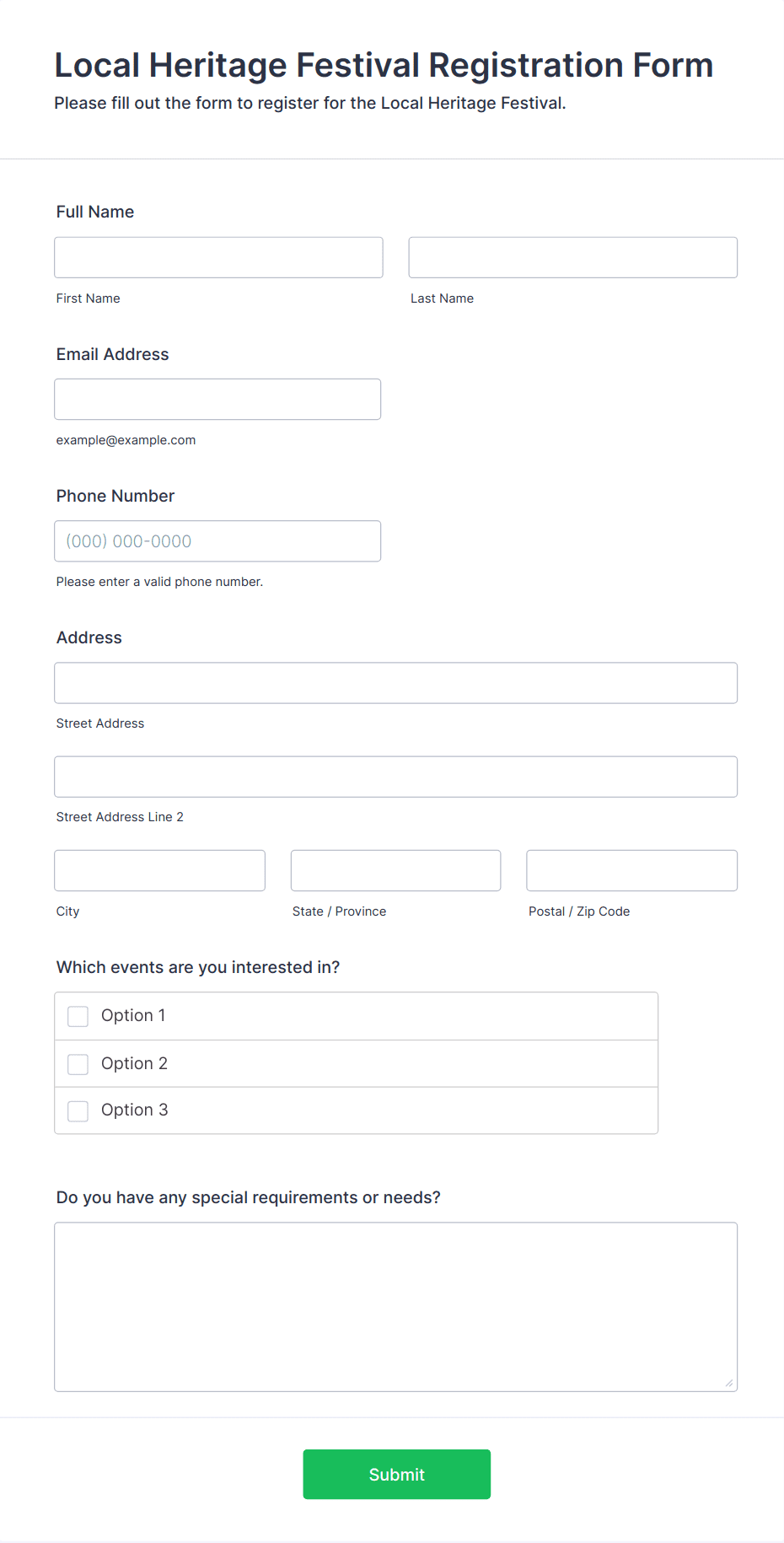Select the City input field
This screenshot has height=1543, width=784.
tap(159, 870)
